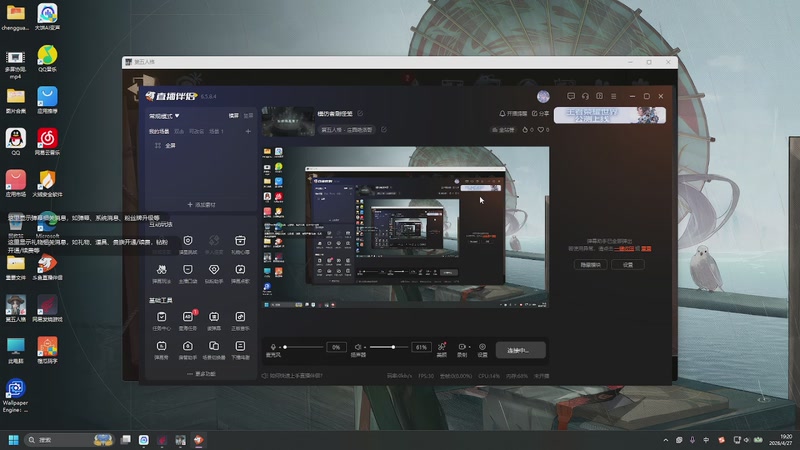Open the dropdown arrow beside the microphone icon

coord(280,347)
